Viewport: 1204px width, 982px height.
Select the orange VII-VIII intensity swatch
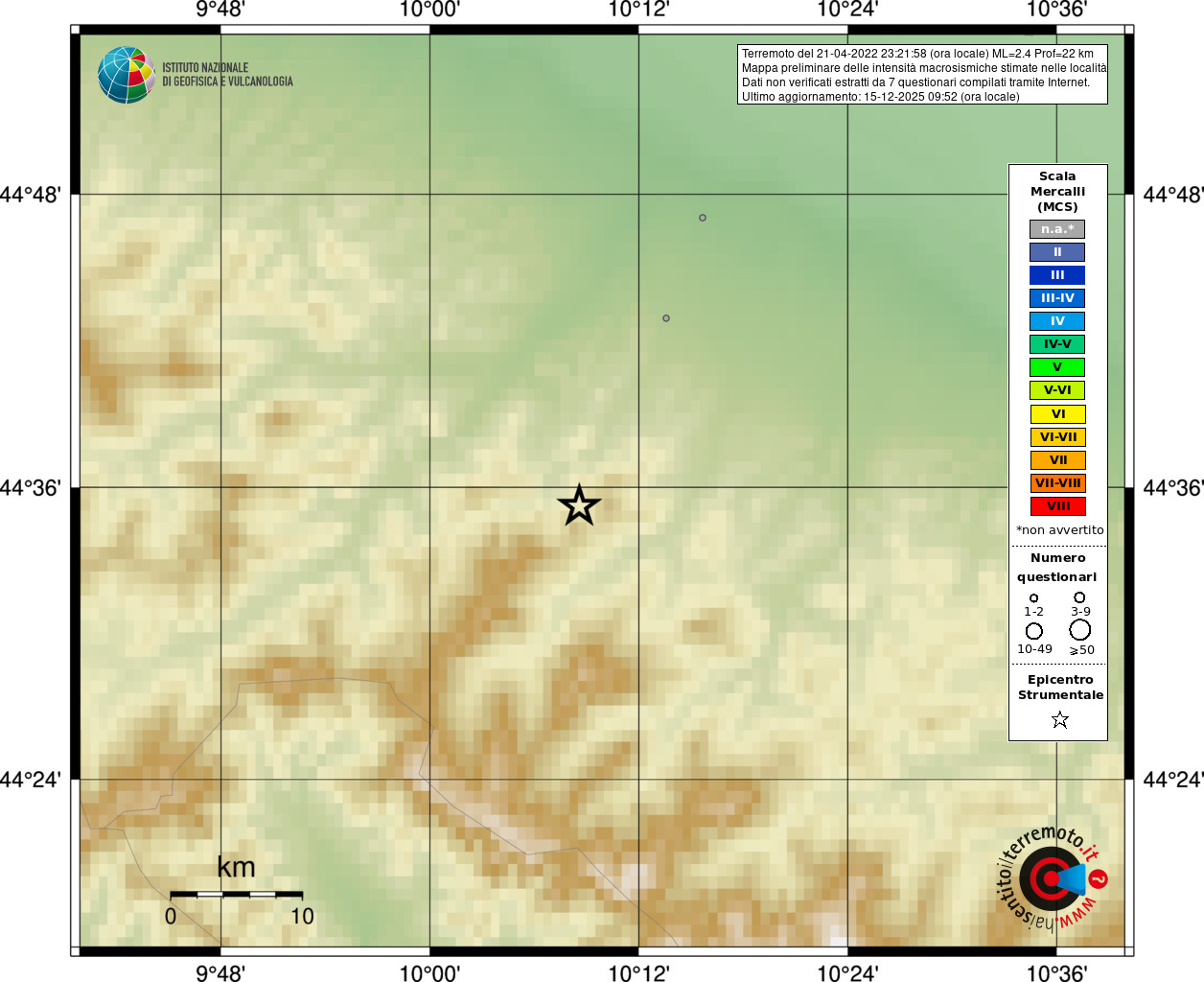click(x=1058, y=483)
